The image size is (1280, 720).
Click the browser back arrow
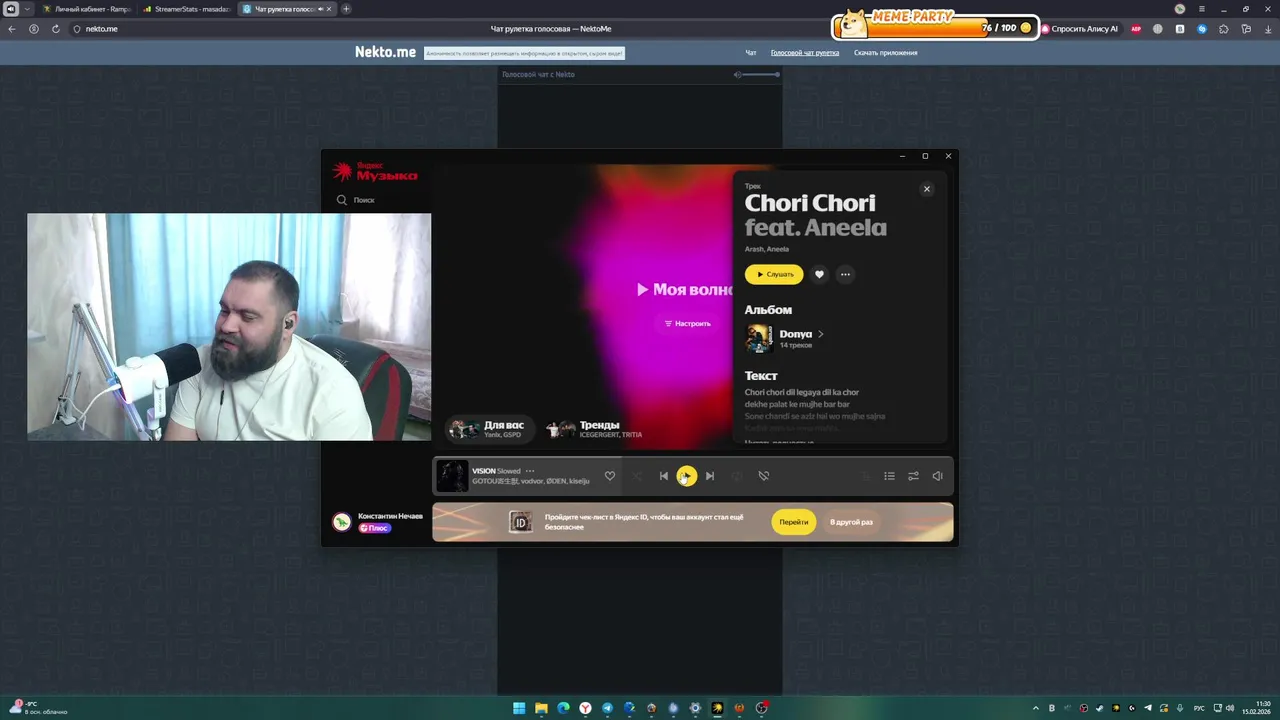tap(12, 29)
